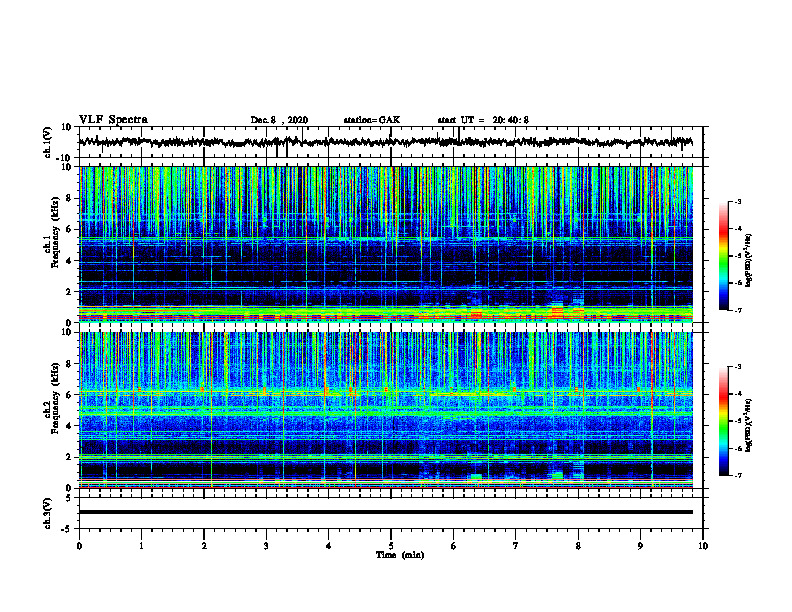The height and width of the screenshot is (612, 792).
Task: Click time axis tick label '2'
Action: pos(204,546)
